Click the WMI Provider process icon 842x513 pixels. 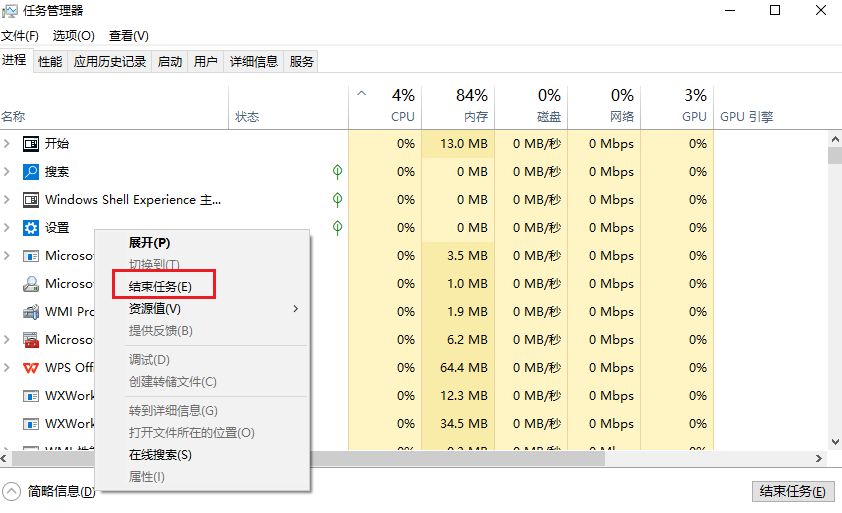point(31,312)
